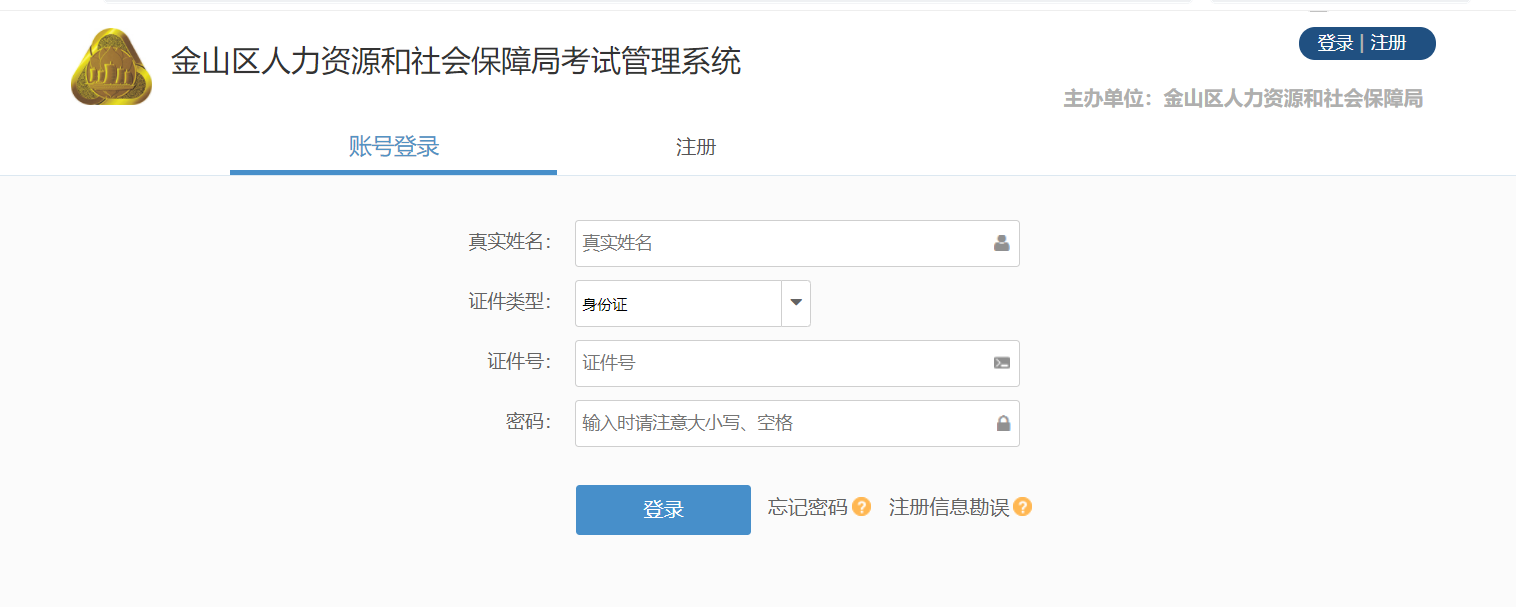The width and height of the screenshot is (1516, 607).
Task: Open the 注册信息勘误 link
Action: pyautogui.click(x=949, y=507)
